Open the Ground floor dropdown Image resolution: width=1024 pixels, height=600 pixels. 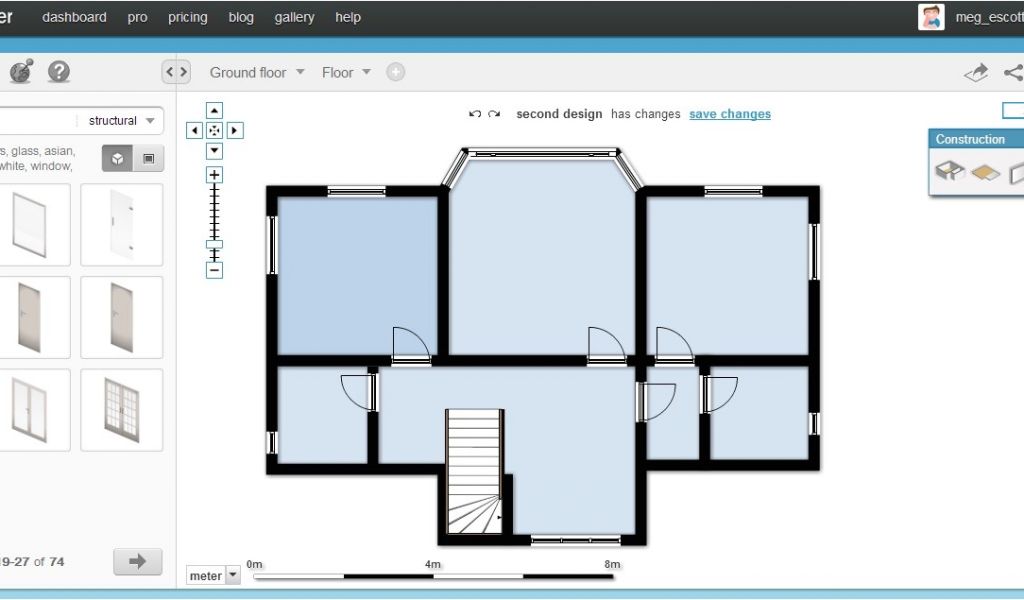(x=257, y=72)
